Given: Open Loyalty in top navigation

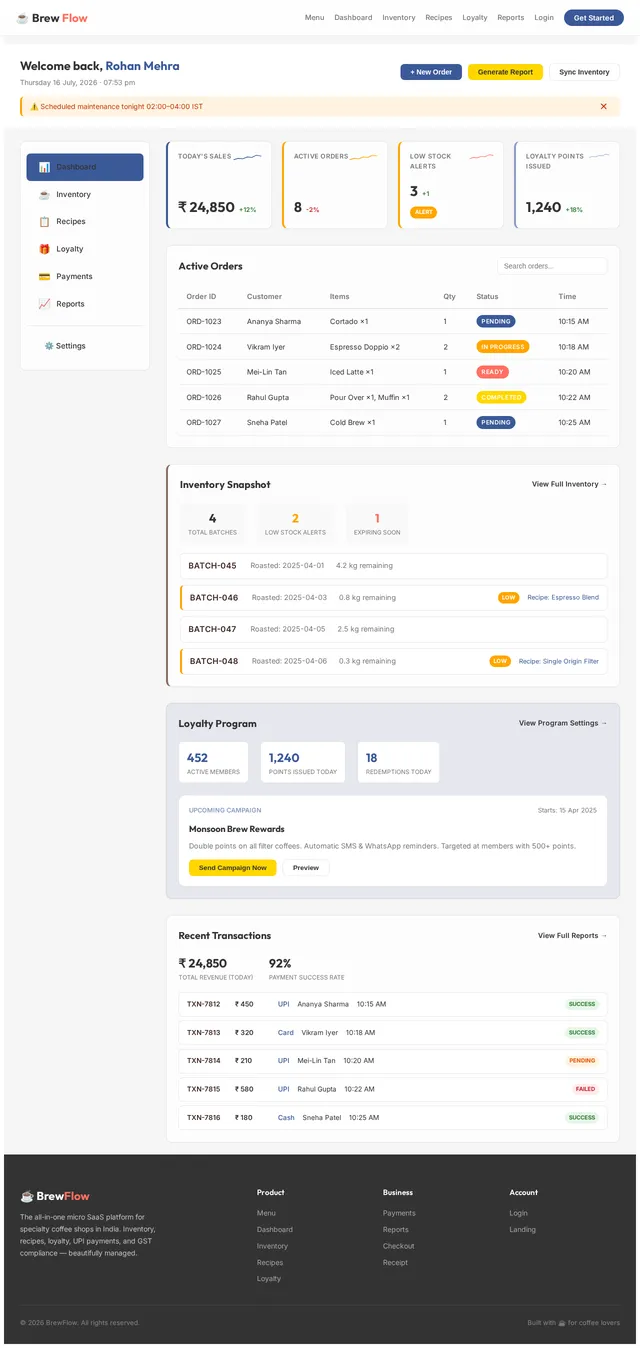Looking at the screenshot, I should pyautogui.click(x=475, y=18).
